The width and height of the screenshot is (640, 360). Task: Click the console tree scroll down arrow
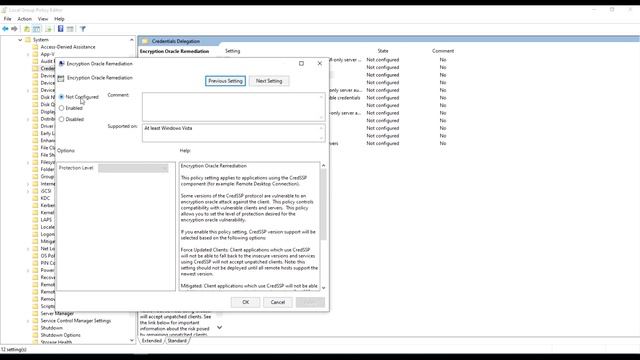pos(131,340)
